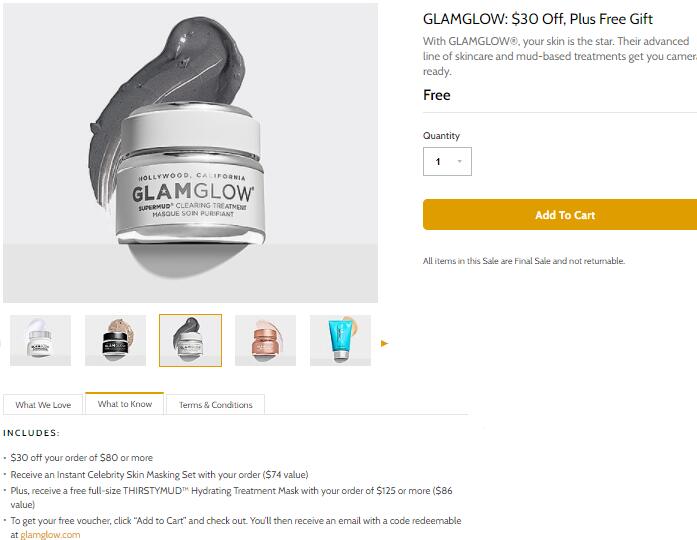Click the main GLAMGLOW SUPERMUD product image
Image resolution: width=697 pixels, height=540 pixels.
(x=190, y=153)
